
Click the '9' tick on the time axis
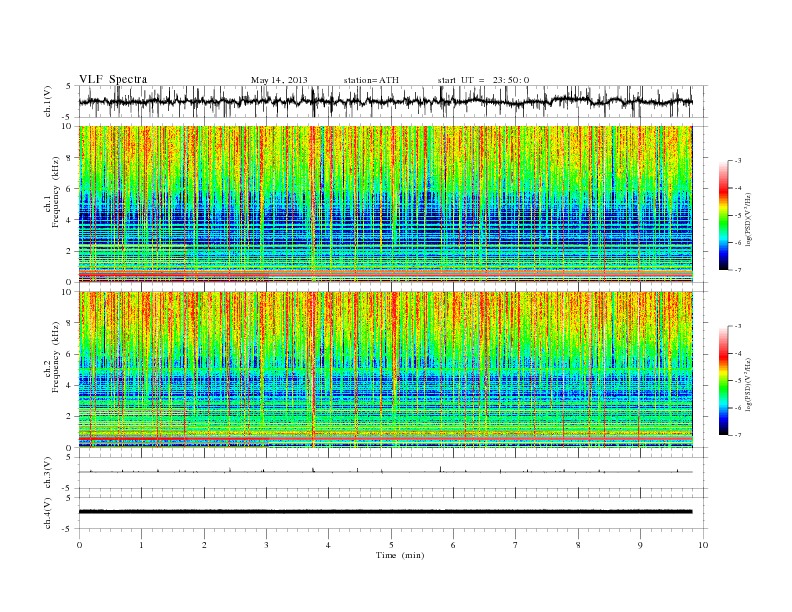pos(640,545)
